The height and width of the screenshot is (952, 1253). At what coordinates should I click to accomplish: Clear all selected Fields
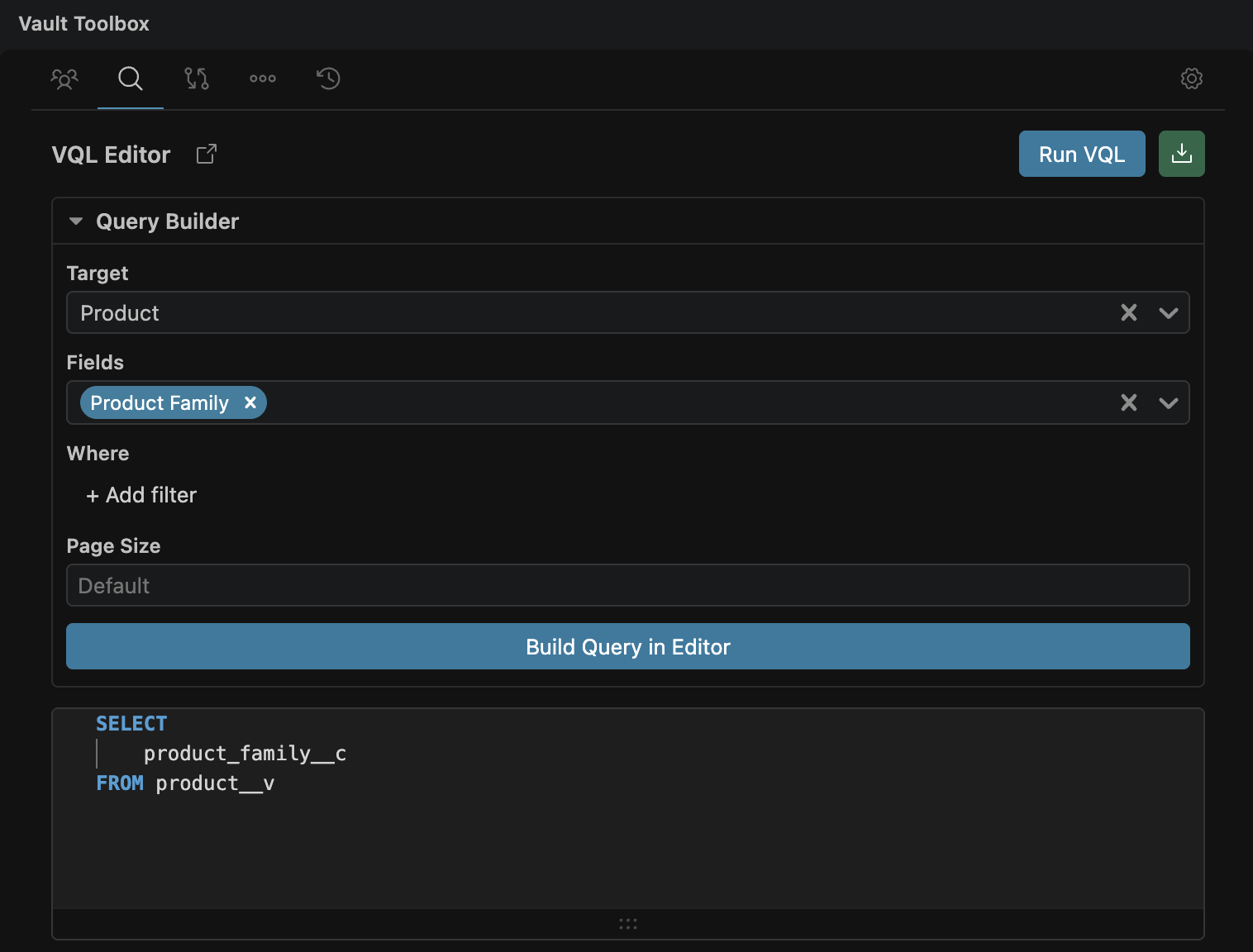[x=1129, y=402]
